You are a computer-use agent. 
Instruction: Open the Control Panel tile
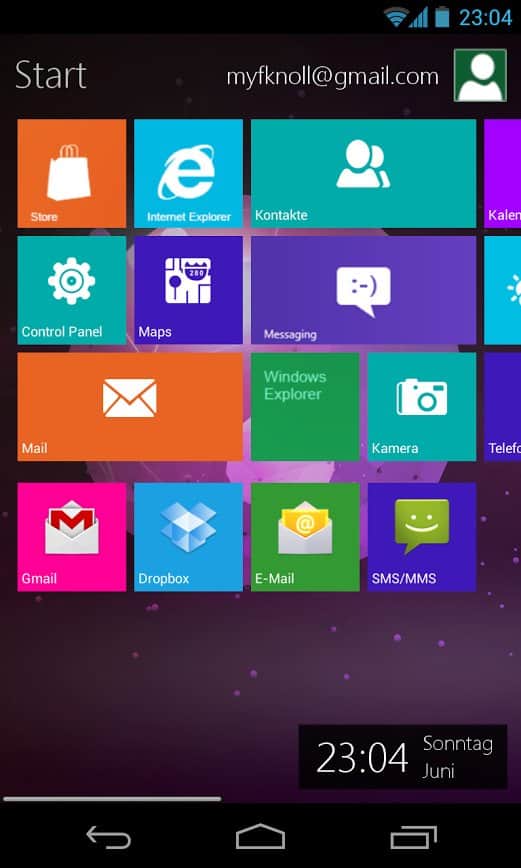pyautogui.click(x=71, y=290)
